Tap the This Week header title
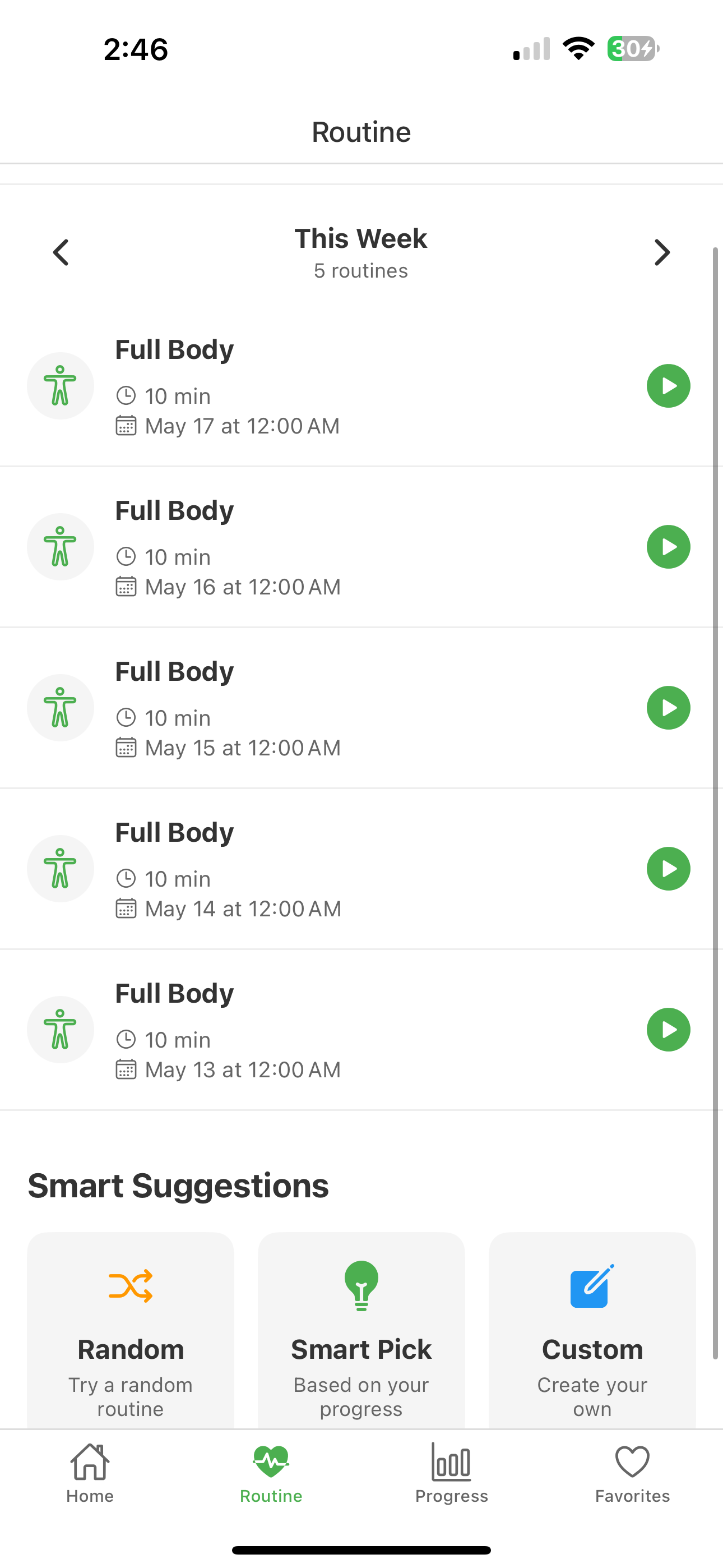Image resolution: width=723 pixels, height=1568 pixels. tap(361, 238)
